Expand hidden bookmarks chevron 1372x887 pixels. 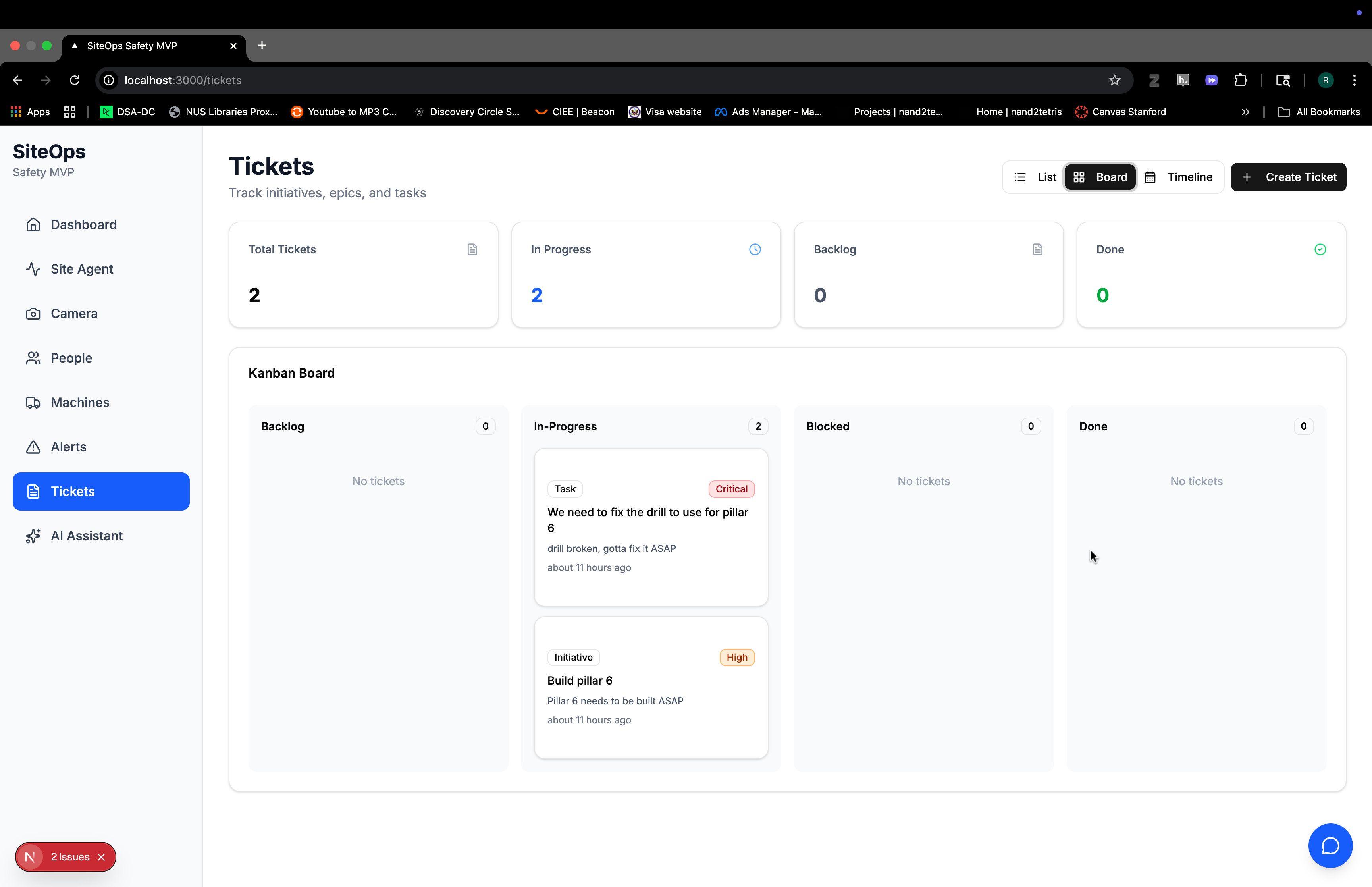1245,112
